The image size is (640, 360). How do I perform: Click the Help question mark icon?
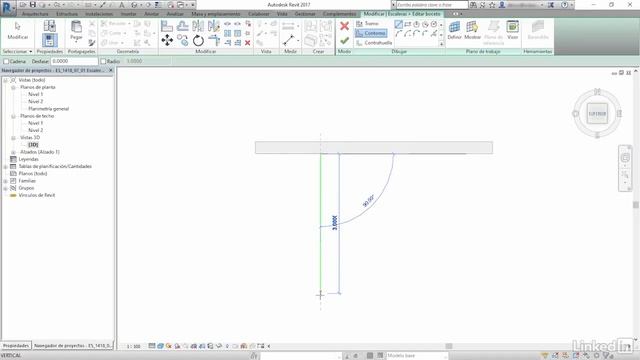[564, 5]
